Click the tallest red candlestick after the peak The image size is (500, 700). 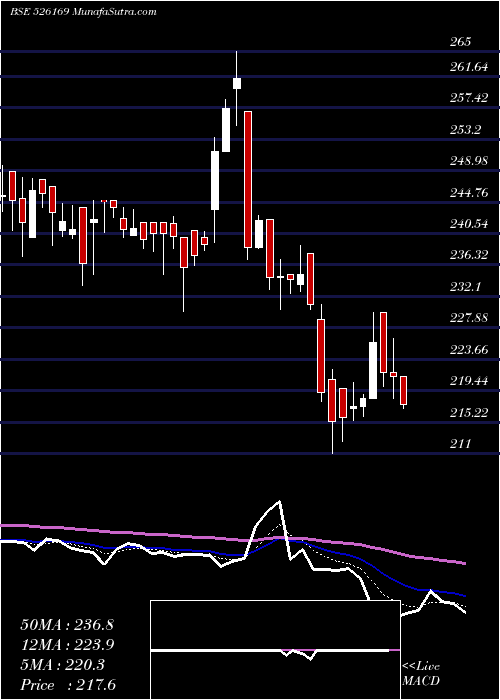(x=248, y=179)
